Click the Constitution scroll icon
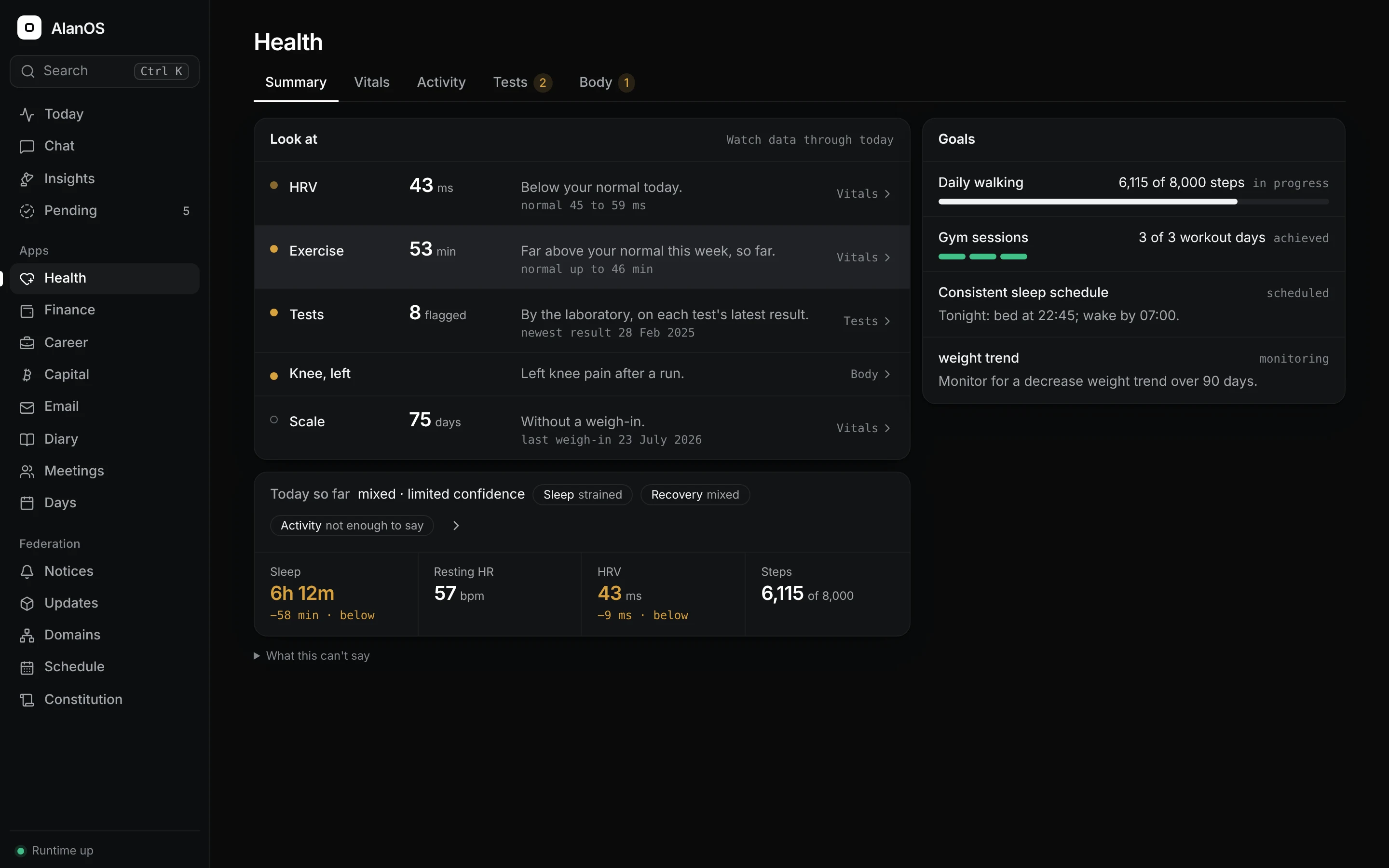Screen dimensions: 1389x868 [27, 700]
